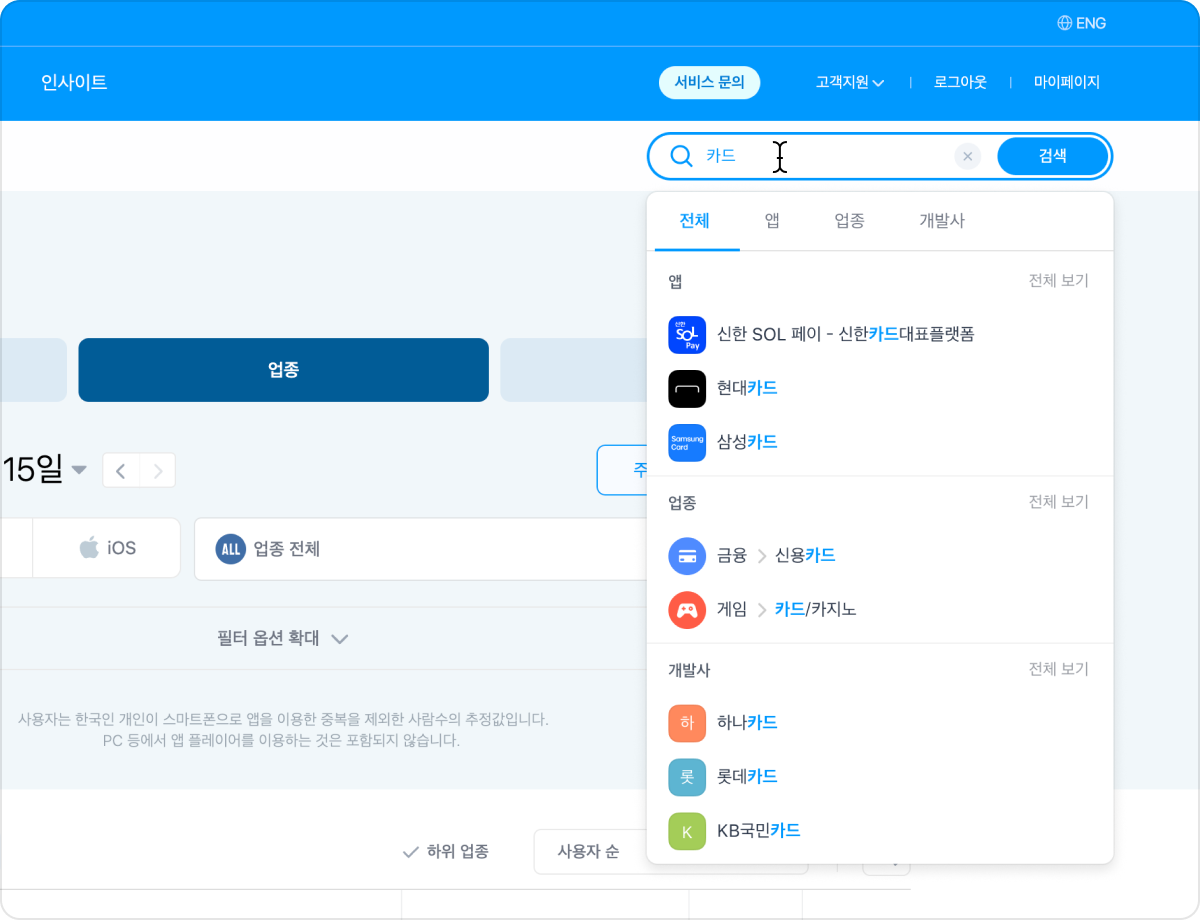The width and height of the screenshot is (1200, 920).
Task: Open the Samsung Card app icon
Action: [687, 442]
